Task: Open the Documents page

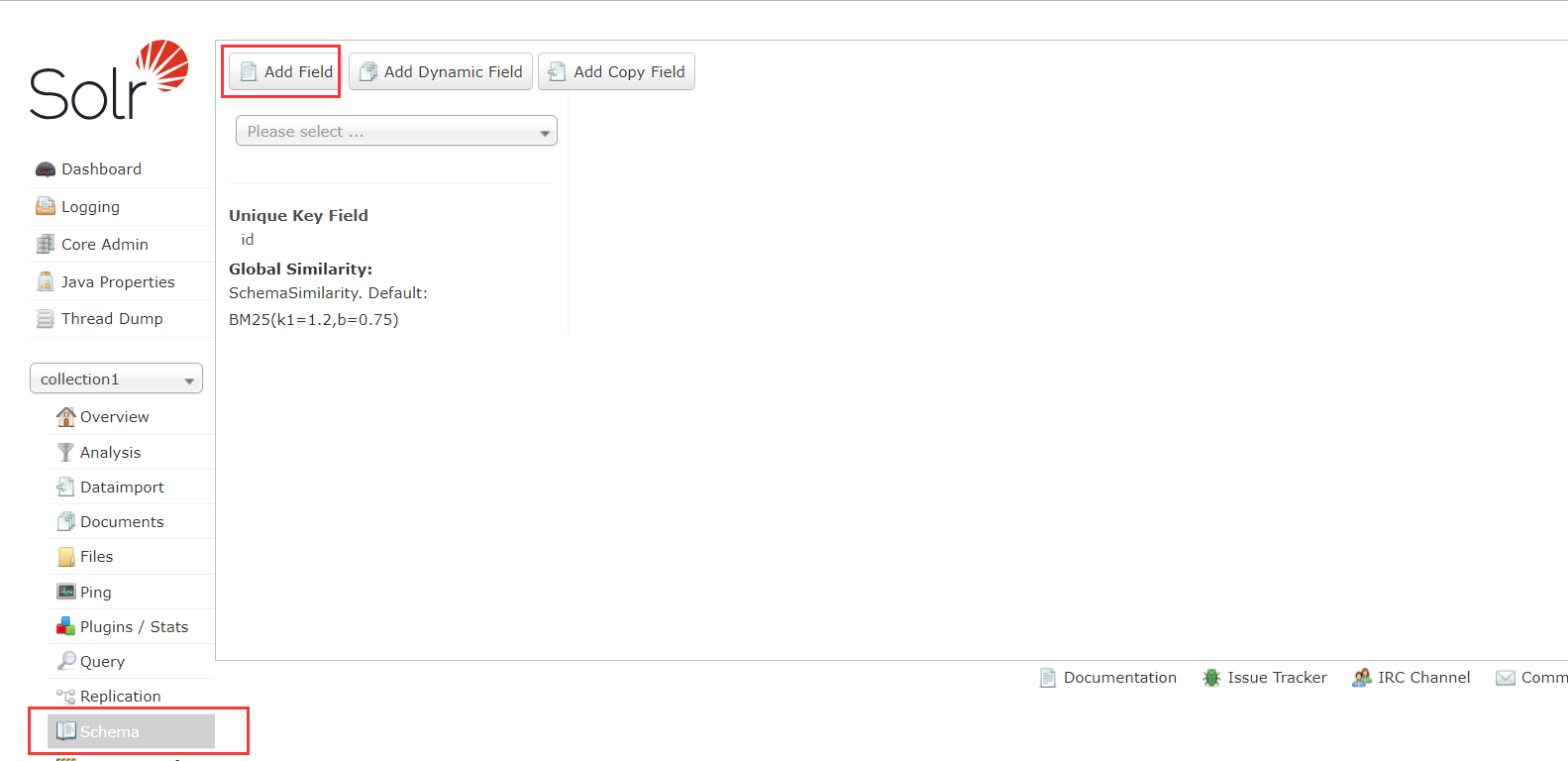Action: click(131, 521)
